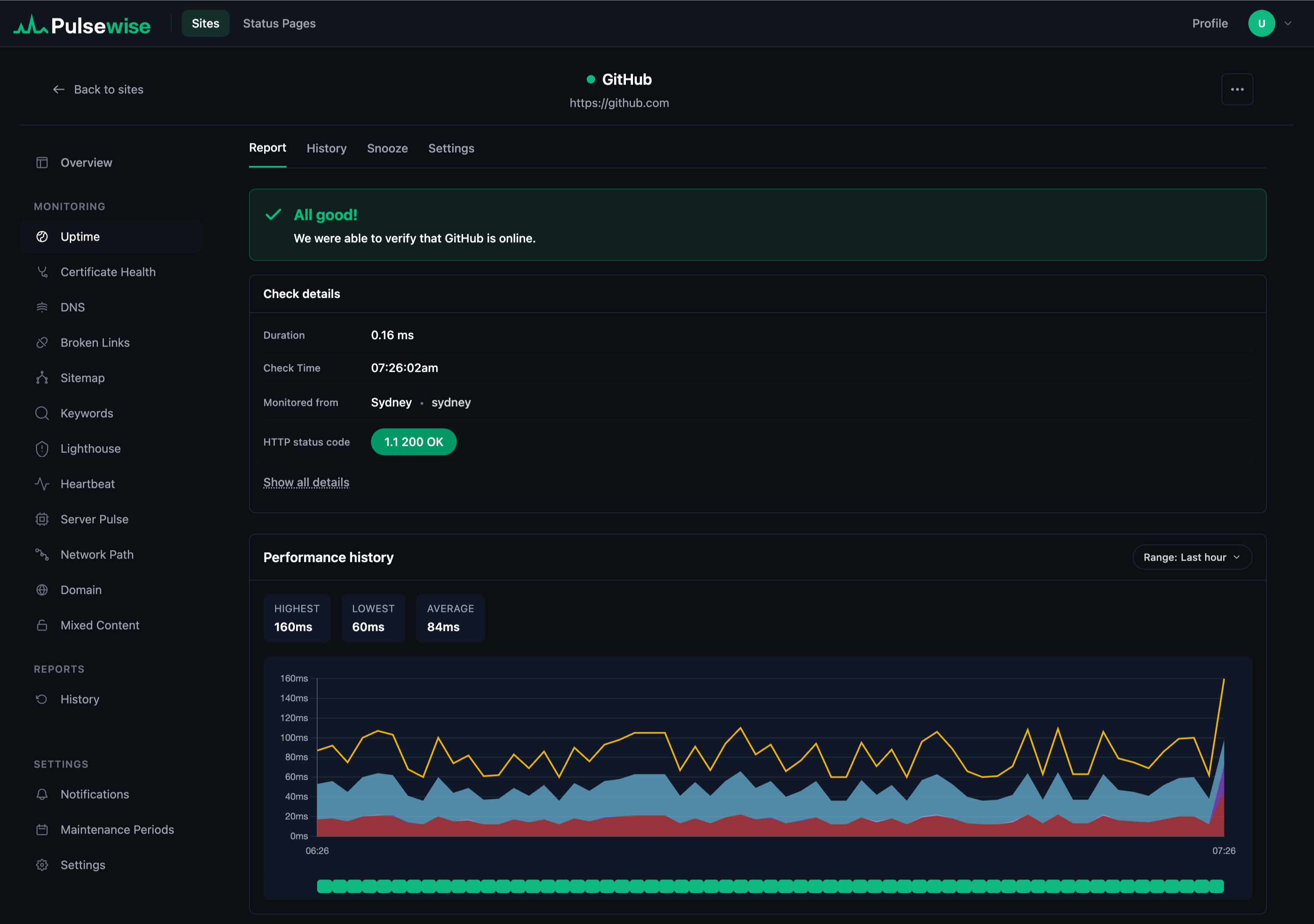Open the sidebar Settings gear icon
The image size is (1314, 924).
click(42, 865)
